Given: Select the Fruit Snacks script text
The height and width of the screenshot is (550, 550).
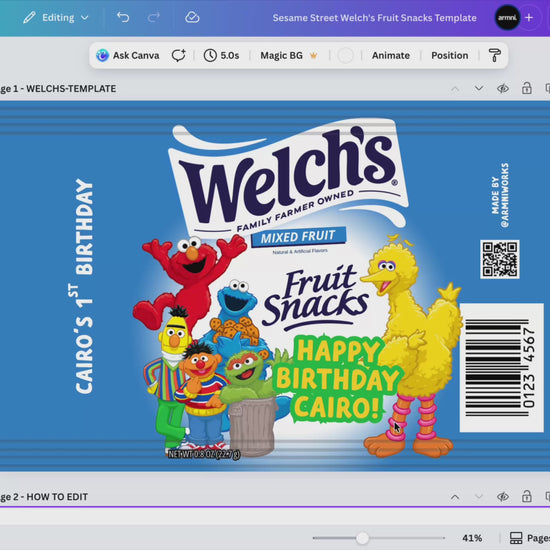Looking at the screenshot, I should pos(316,298).
